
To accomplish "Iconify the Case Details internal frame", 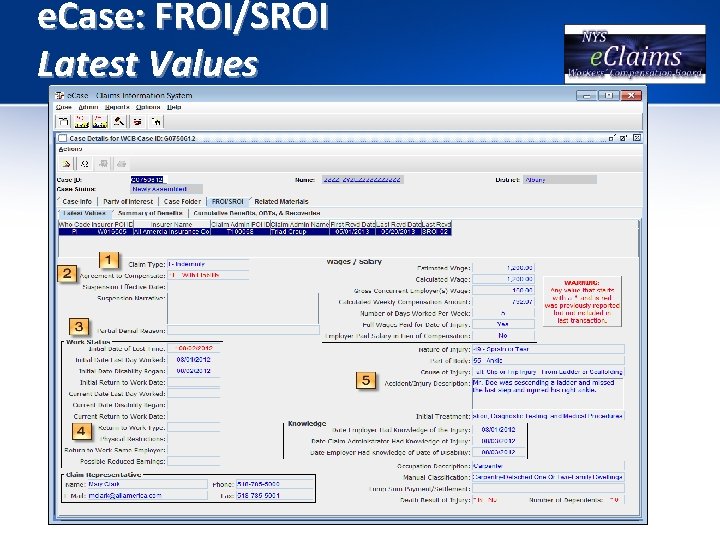I will (x=612, y=138).
